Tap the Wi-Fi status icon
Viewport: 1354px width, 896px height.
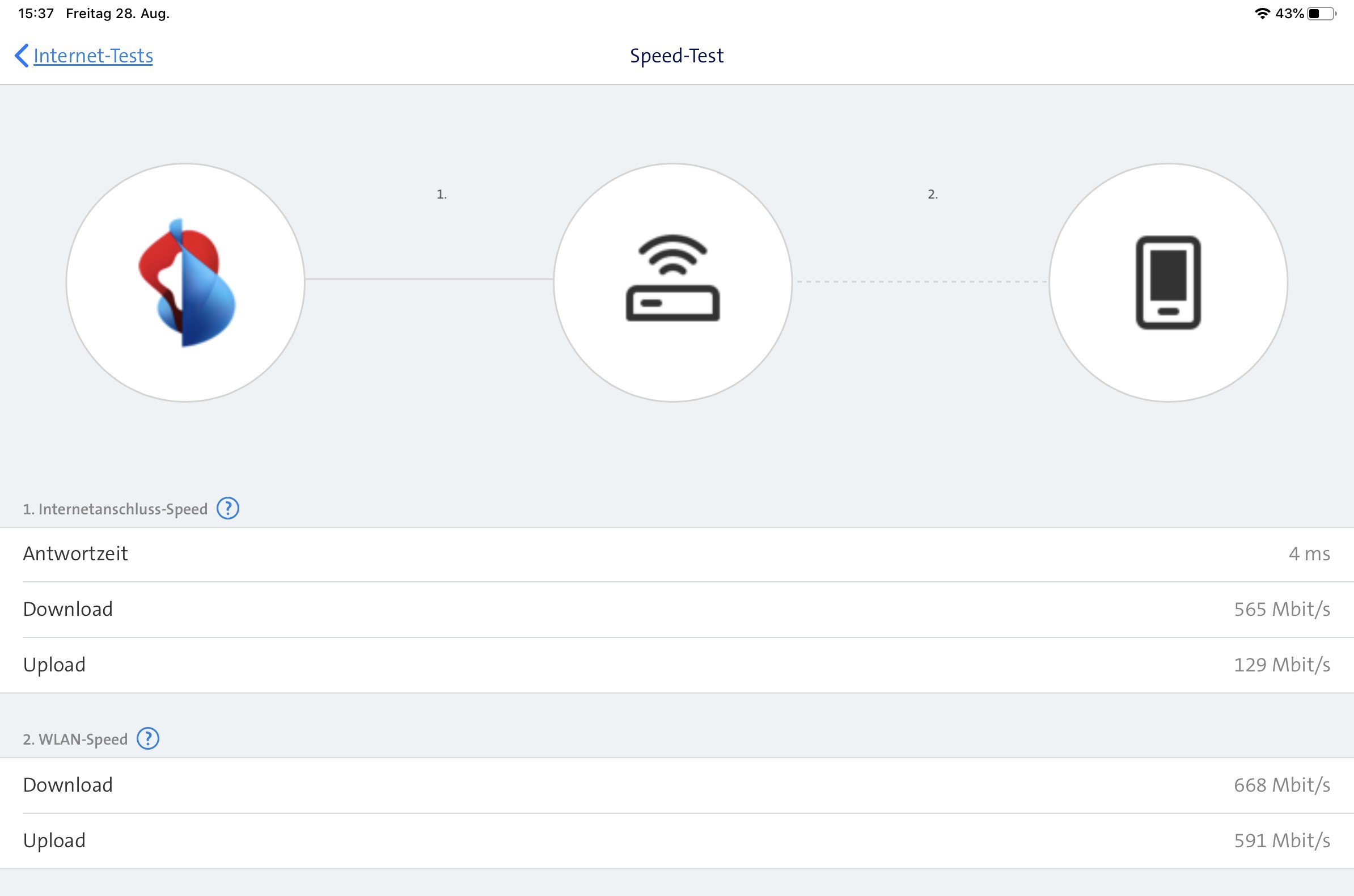(x=1262, y=13)
